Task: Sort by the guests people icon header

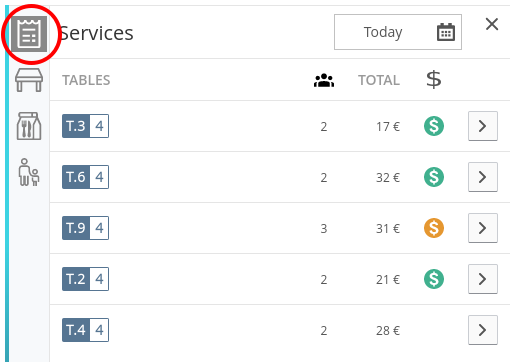Action: point(324,80)
